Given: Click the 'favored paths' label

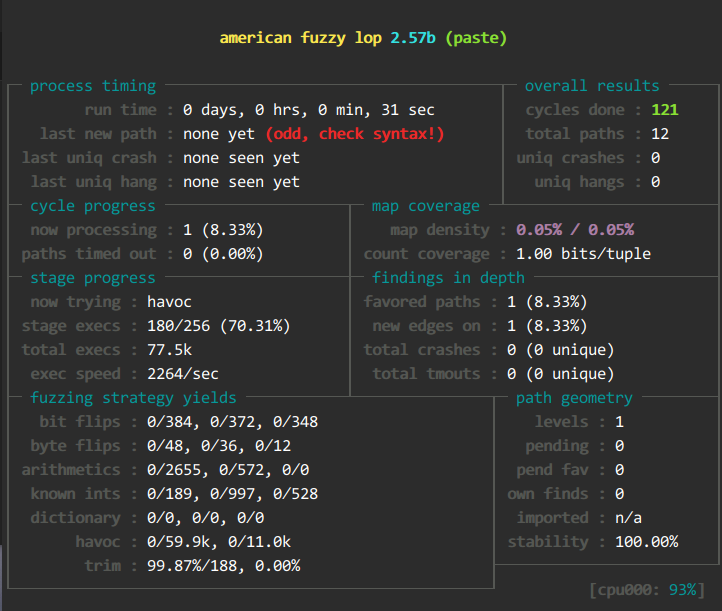Looking at the screenshot, I should [422, 302].
